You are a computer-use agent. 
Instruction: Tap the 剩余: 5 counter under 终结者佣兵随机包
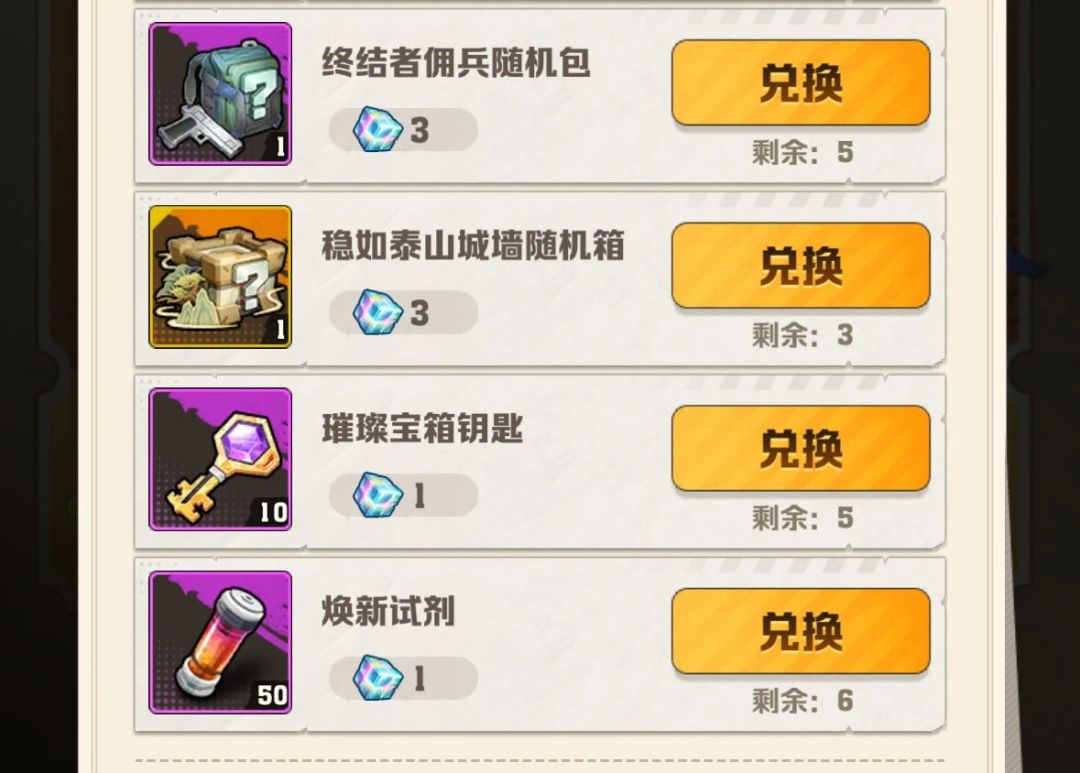pyautogui.click(x=802, y=152)
